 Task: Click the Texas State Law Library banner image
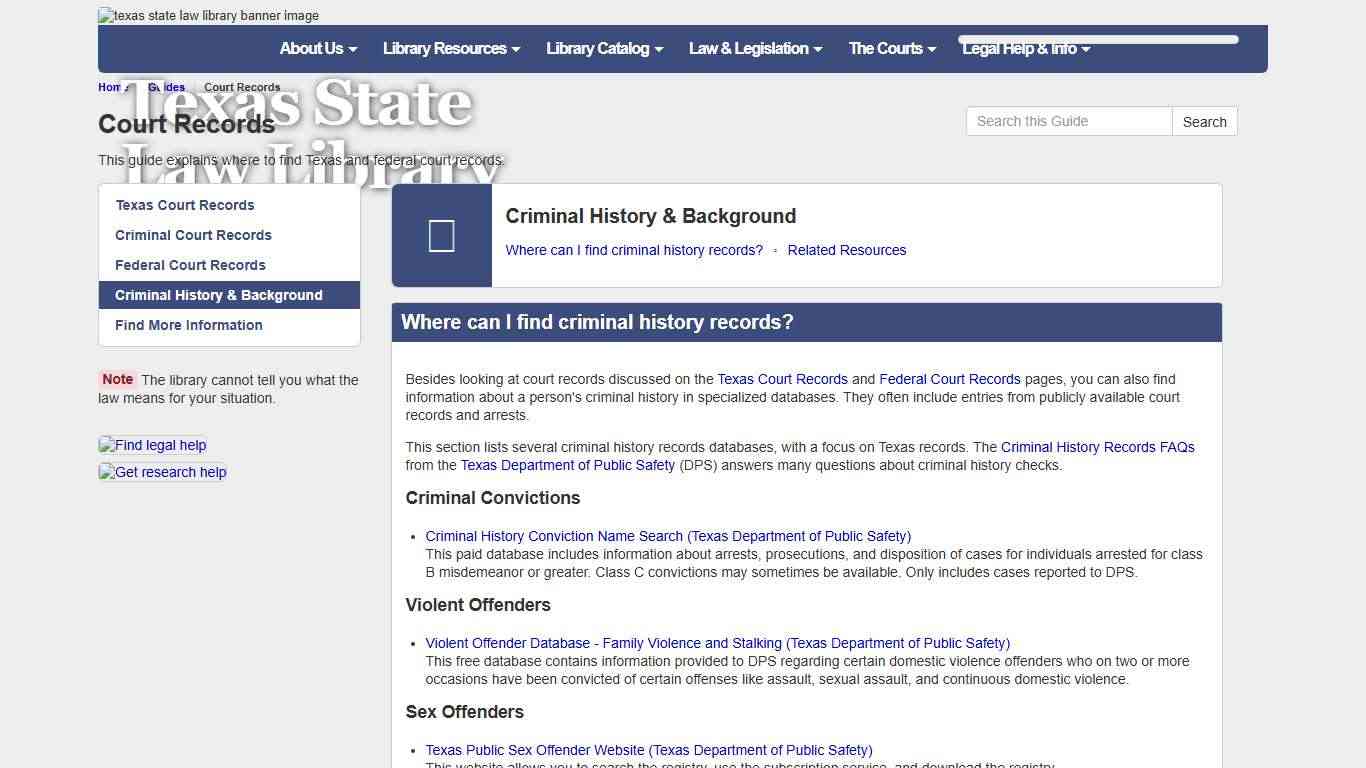click(x=207, y=15)
